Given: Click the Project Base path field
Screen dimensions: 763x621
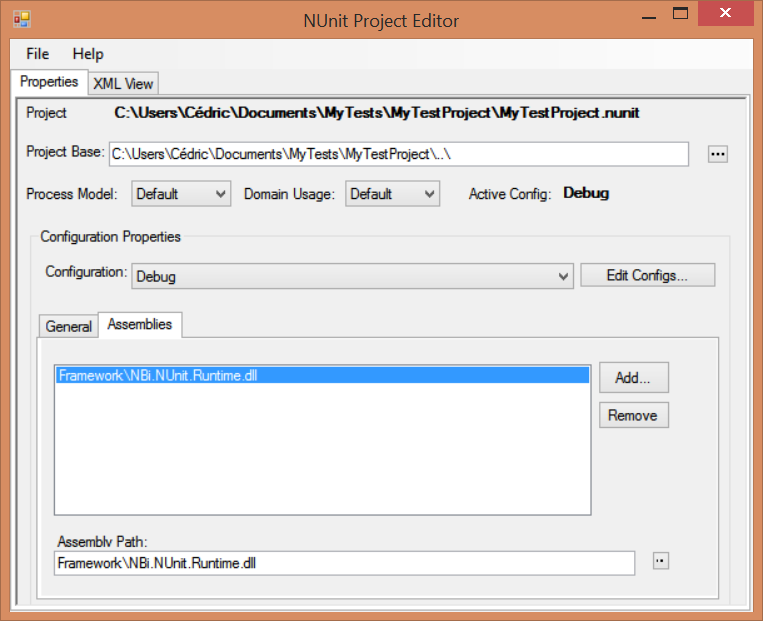Looking at the screenshot, I should tap(399, 154).
